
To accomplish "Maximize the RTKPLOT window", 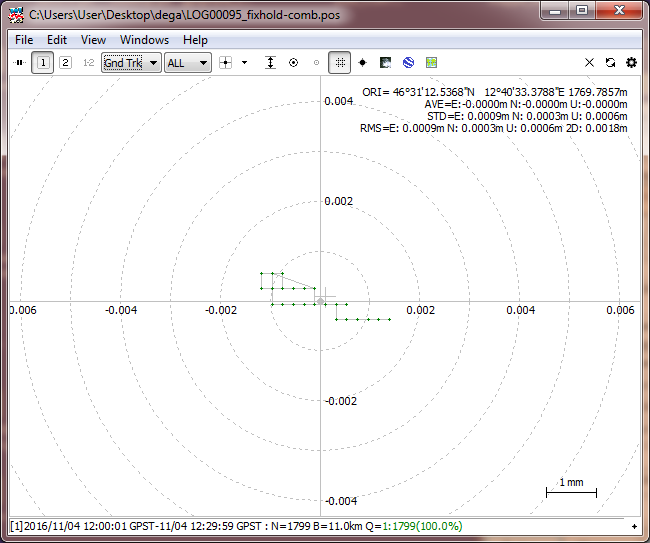I will click(582, 11).
